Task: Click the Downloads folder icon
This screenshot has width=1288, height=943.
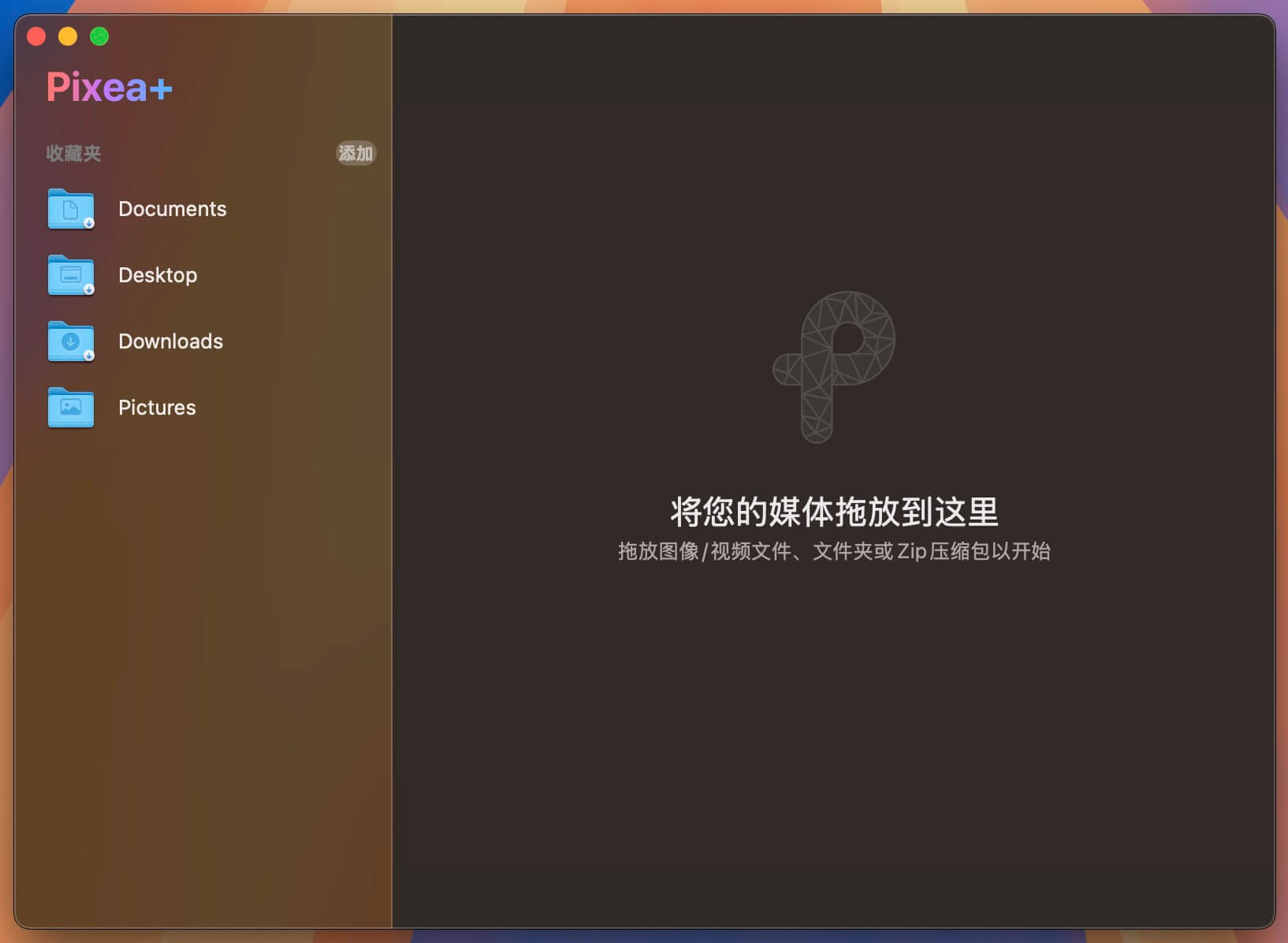Action: (71, 341)
